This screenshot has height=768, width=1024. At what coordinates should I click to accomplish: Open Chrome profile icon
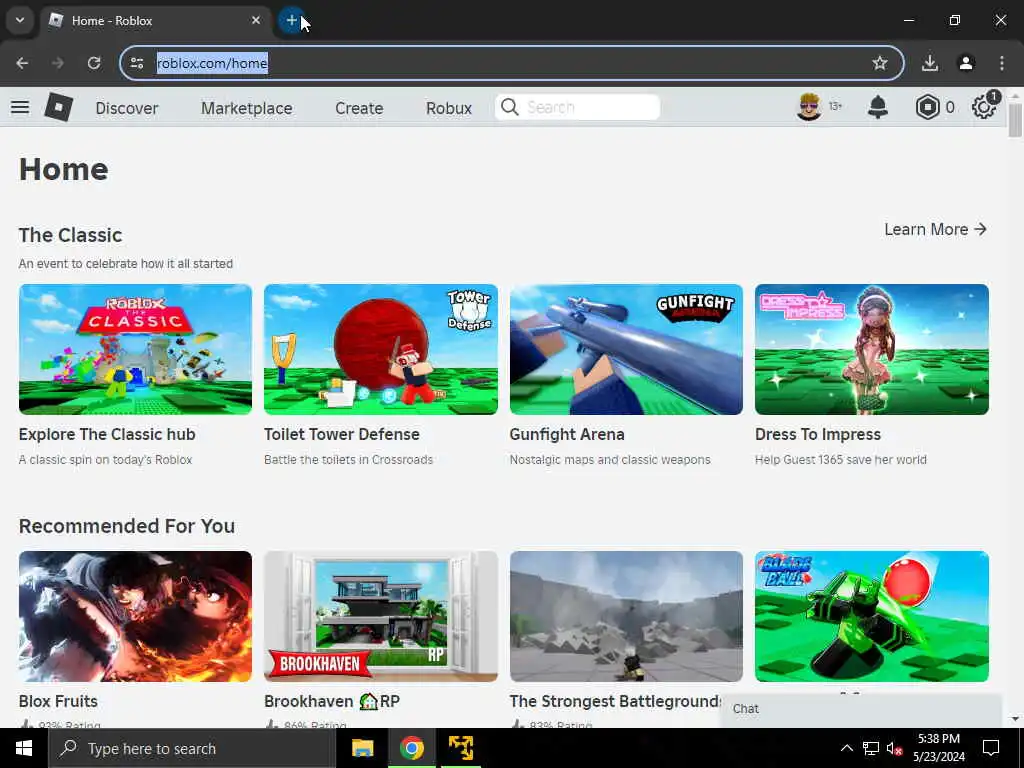[966, 63]
